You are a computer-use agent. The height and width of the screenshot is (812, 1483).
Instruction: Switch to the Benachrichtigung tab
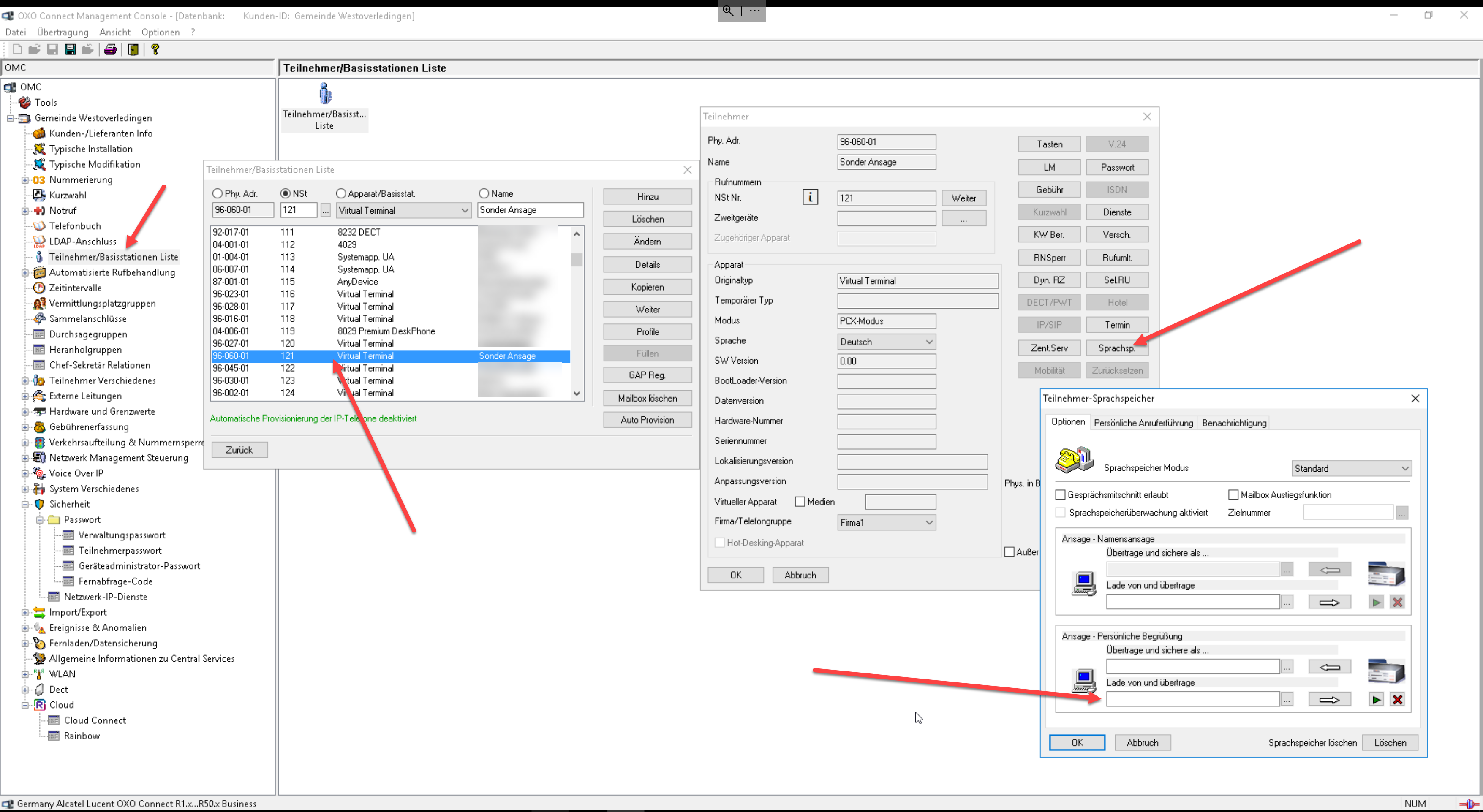1234,423
